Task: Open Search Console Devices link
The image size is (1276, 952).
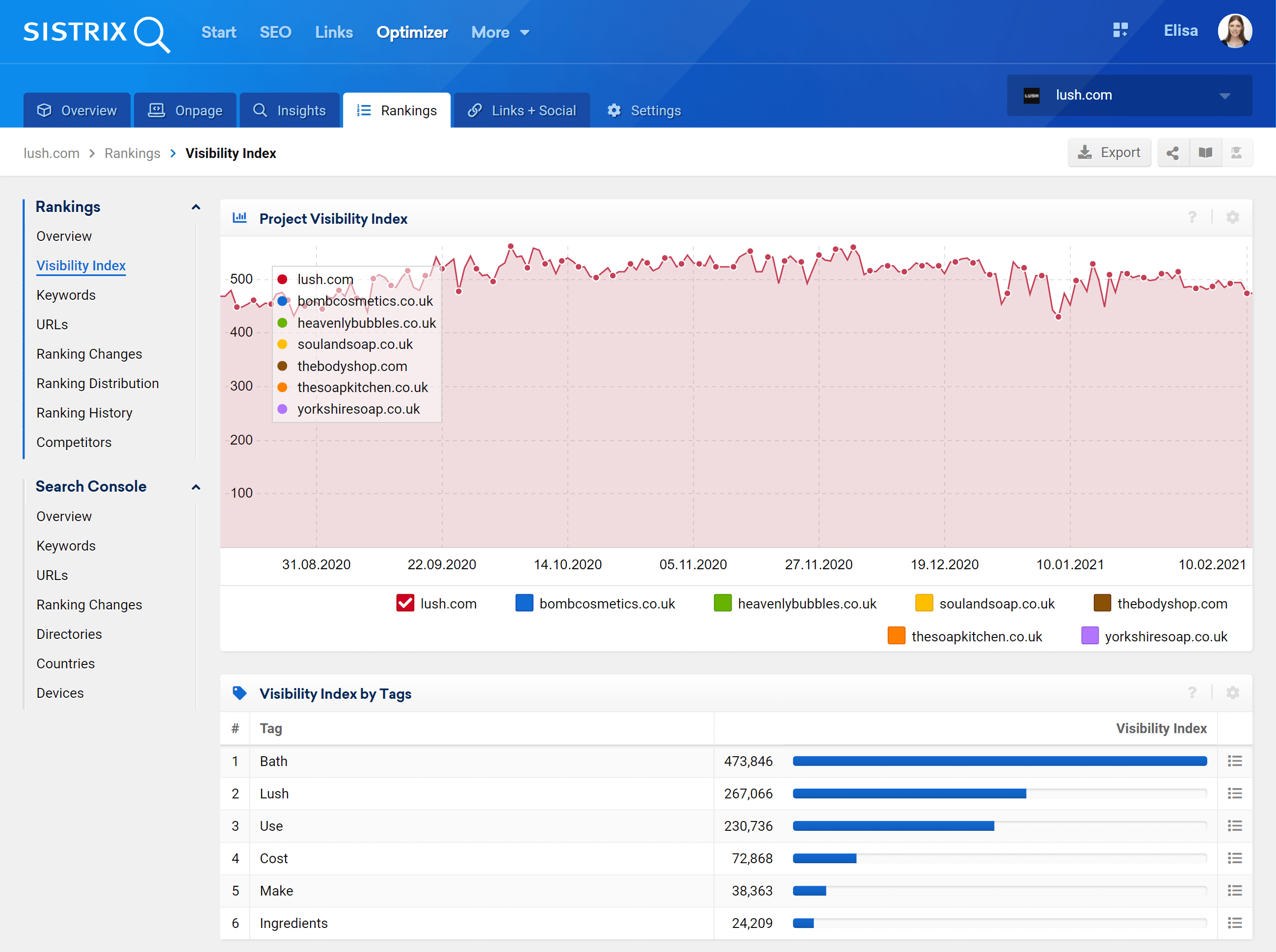Action: (x=60, y=693)
